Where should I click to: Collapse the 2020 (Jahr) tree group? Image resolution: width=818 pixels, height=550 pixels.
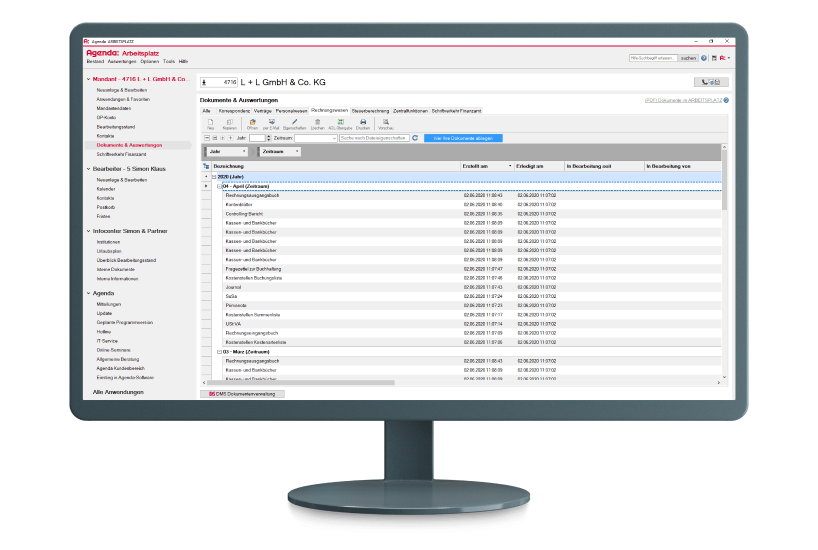click(214, 176)
